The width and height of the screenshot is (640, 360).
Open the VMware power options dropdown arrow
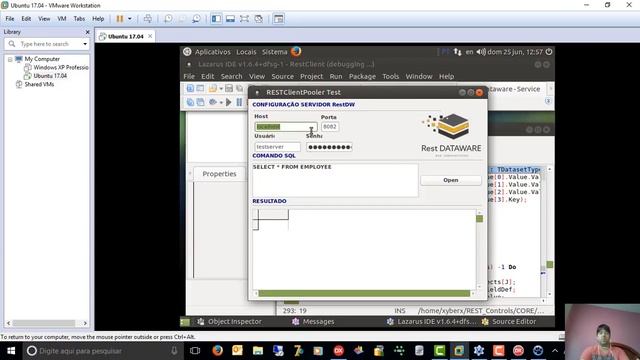(x=130, y=19)
